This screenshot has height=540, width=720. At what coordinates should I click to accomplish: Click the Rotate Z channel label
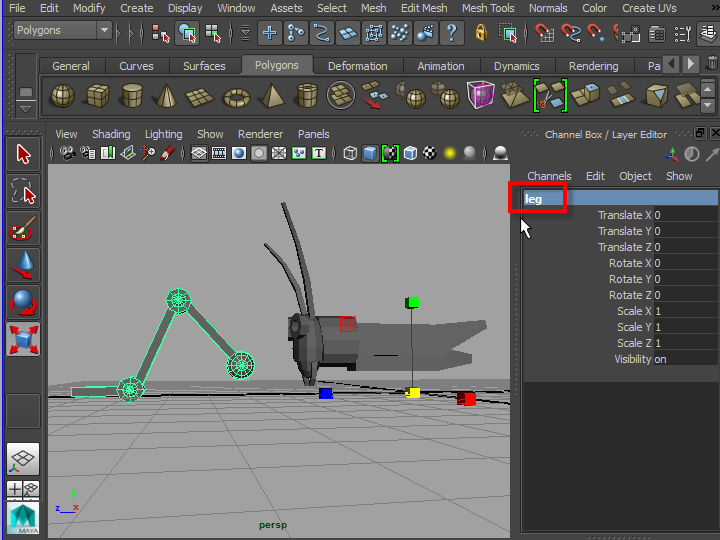click(x=630, y=295)
